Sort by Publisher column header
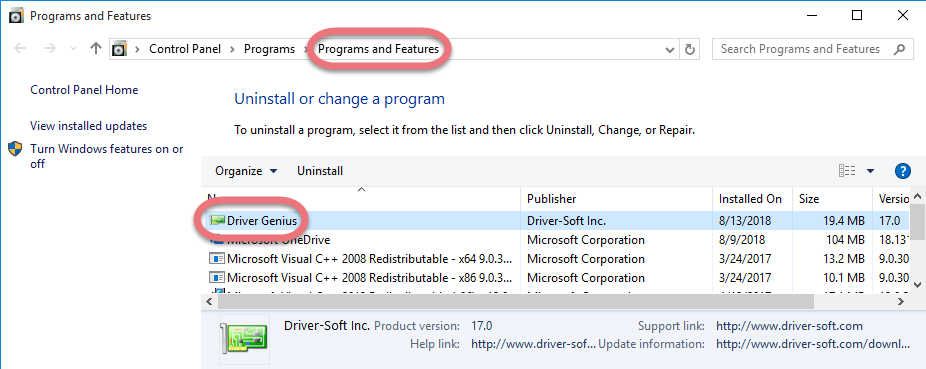This screenshot has width=926, height=369. [x=616, y=199]
